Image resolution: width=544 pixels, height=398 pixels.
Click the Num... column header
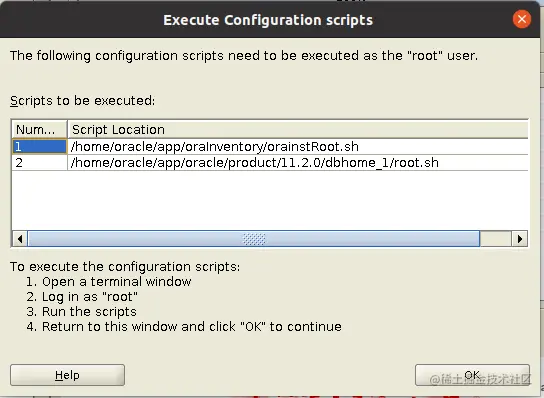(x=39, y=129)
